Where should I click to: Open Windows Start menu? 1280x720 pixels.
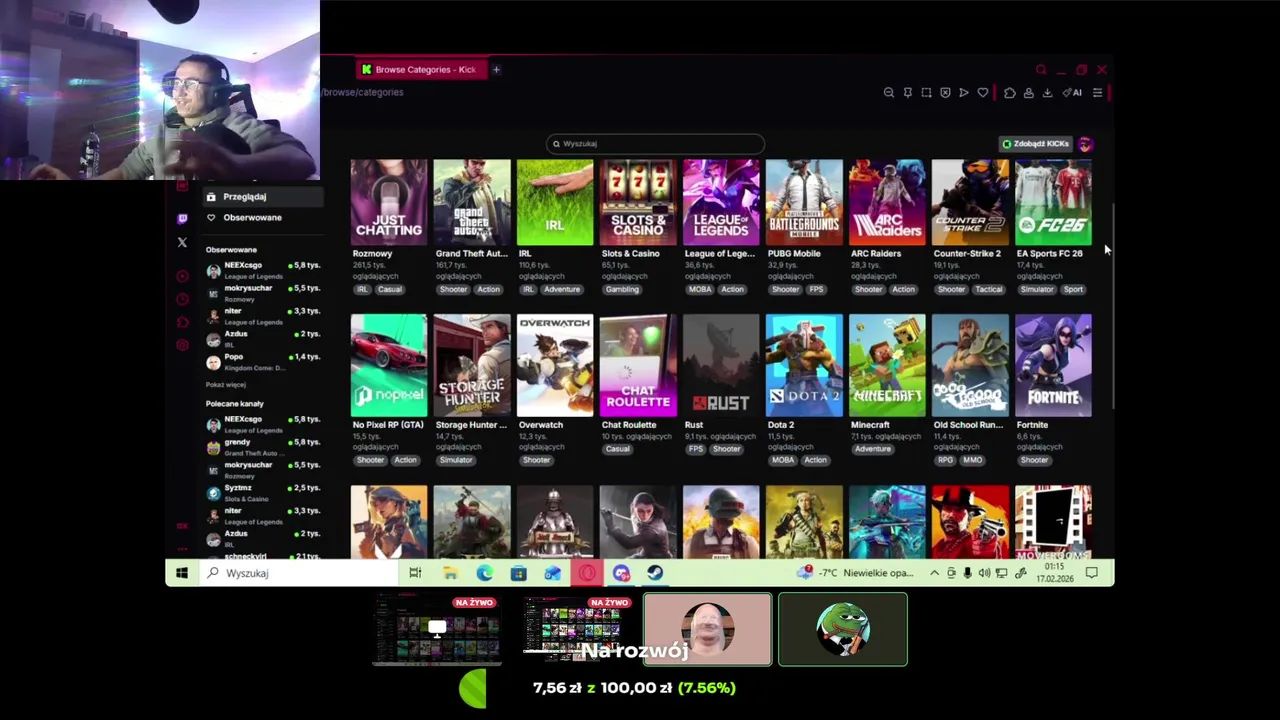(182, 573)
